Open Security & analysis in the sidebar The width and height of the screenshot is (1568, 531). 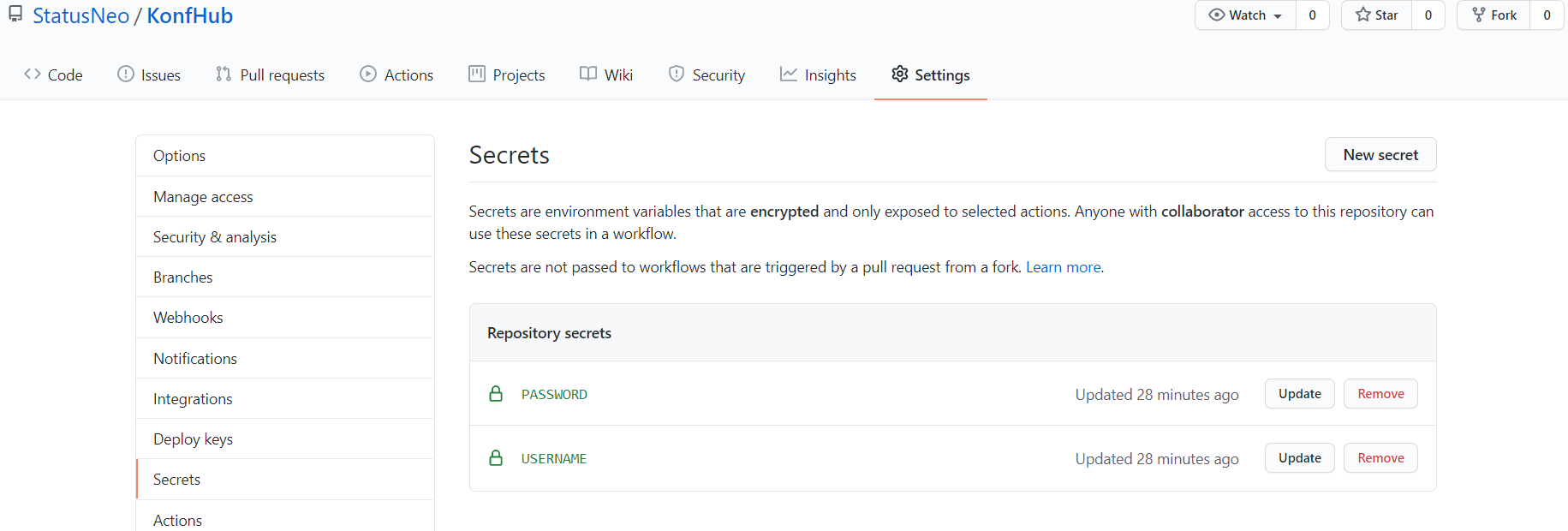285,236
